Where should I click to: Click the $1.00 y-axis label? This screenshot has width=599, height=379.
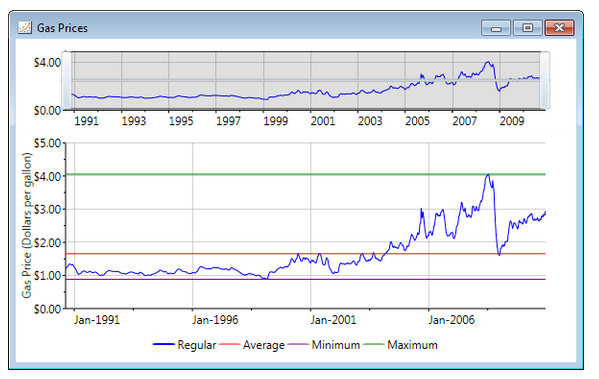pyautogui.click(x=47, y=275)
